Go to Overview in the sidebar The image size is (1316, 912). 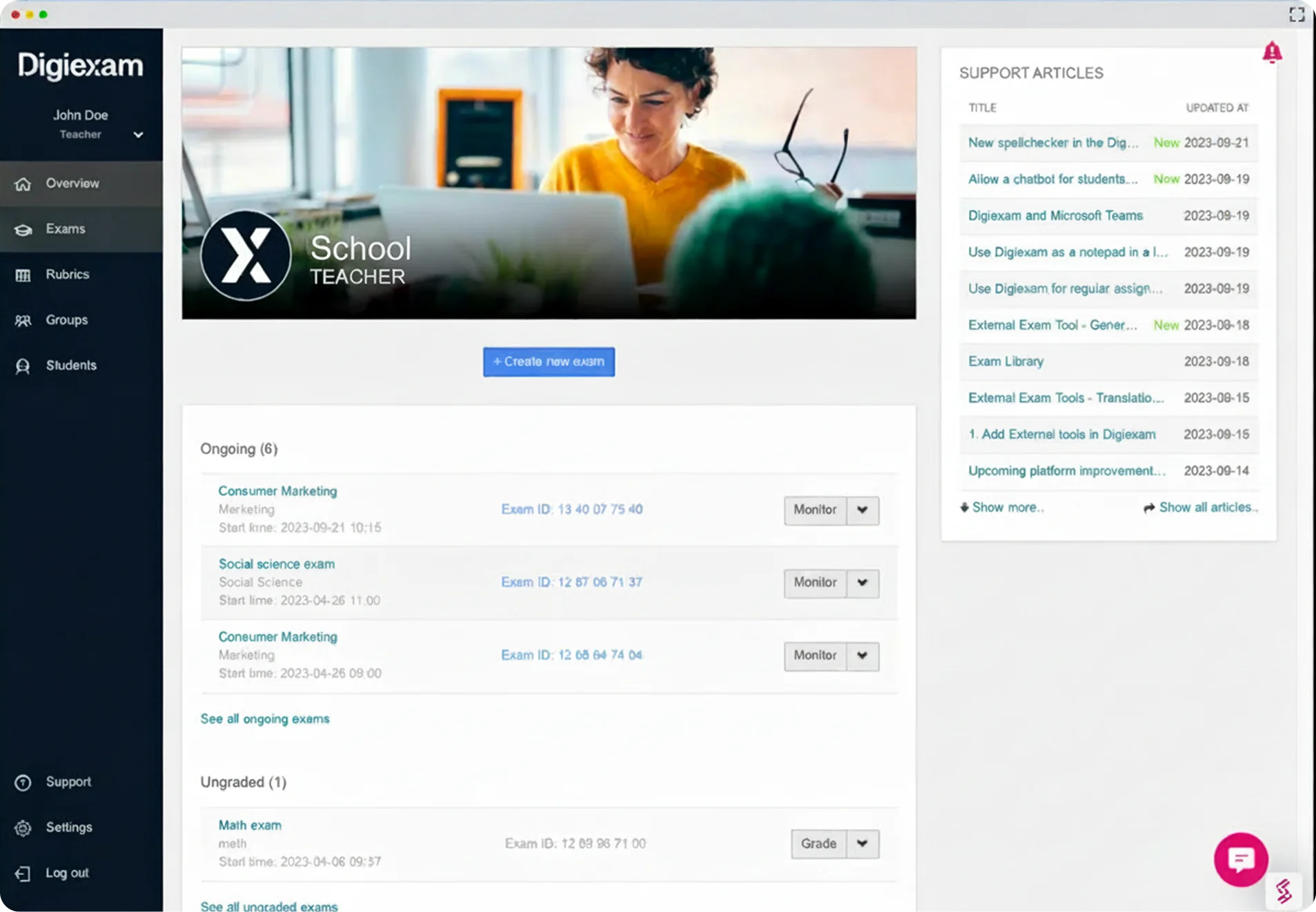point(72,184)
